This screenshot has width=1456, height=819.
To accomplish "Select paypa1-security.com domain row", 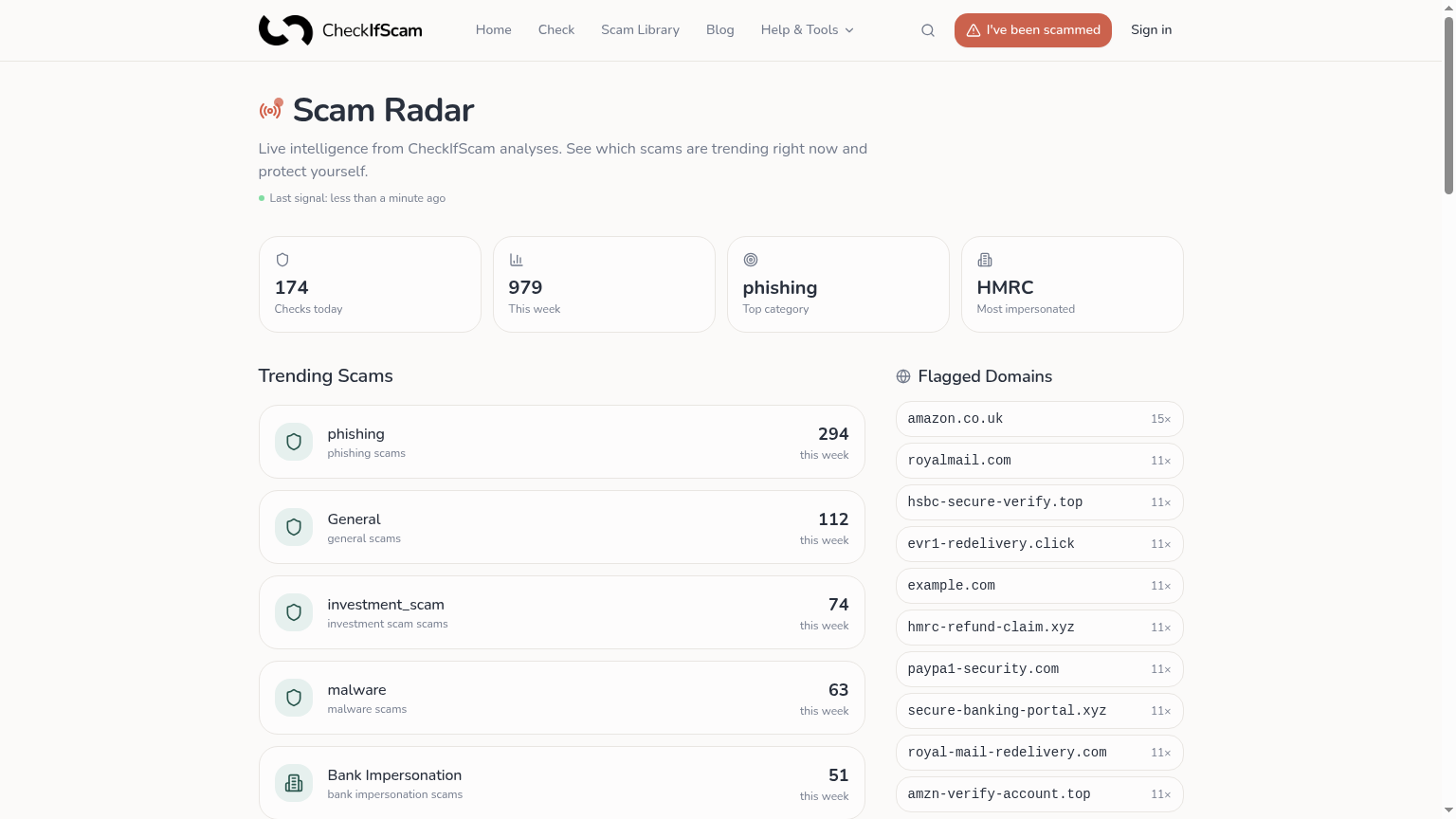I will (1040, 669).
